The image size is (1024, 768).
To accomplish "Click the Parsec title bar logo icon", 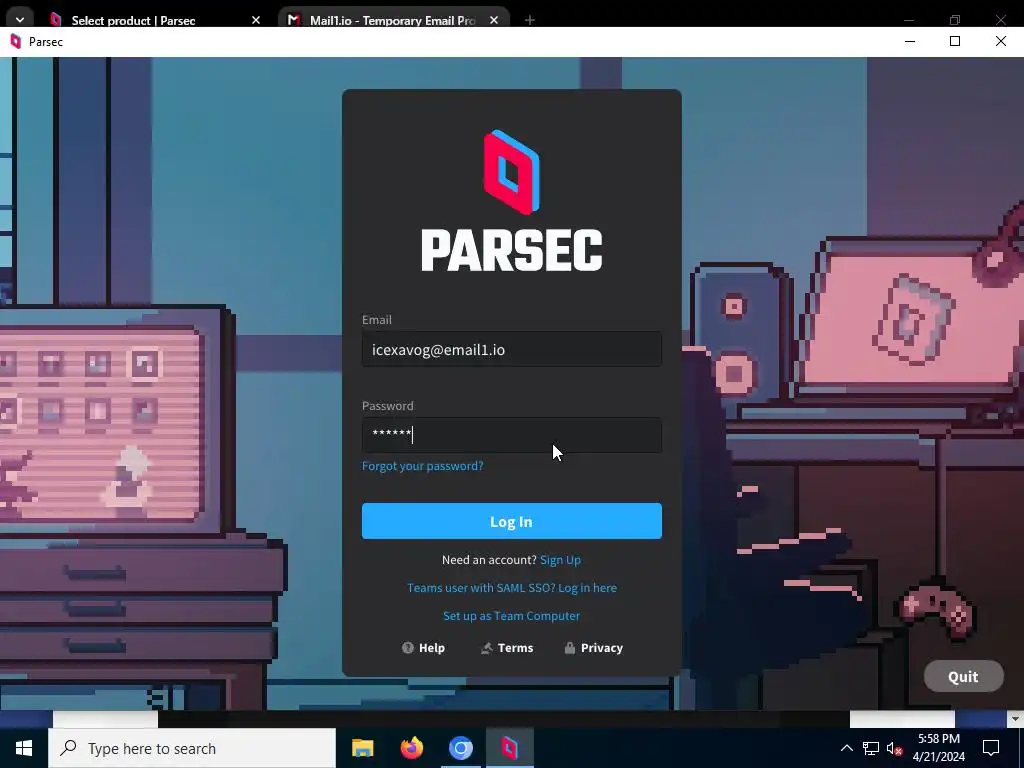I will 16,42.
